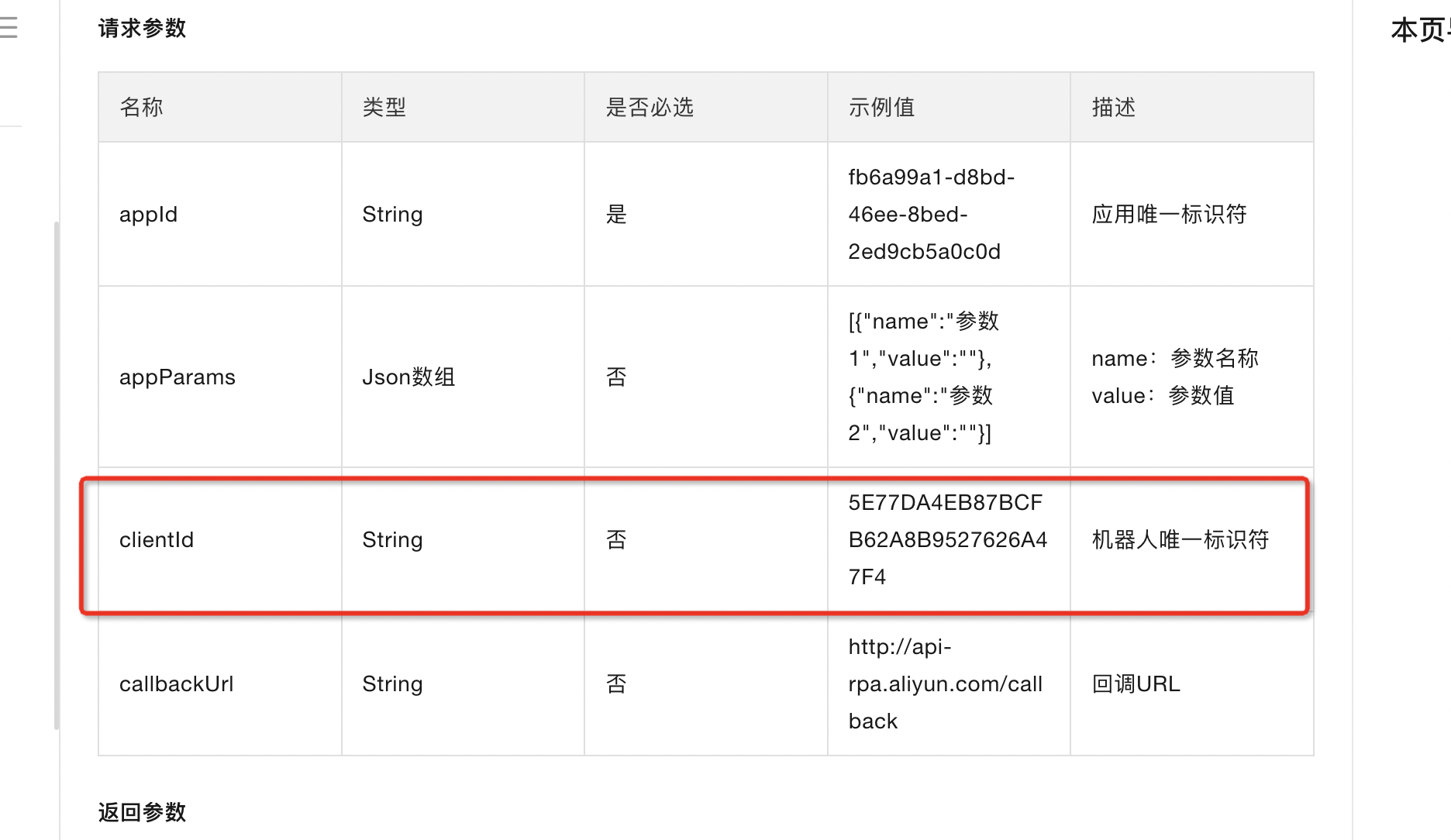This screenshot has width=1451, height=840.
Task: Select the 示例值 column header
Action: click(881, 107)
